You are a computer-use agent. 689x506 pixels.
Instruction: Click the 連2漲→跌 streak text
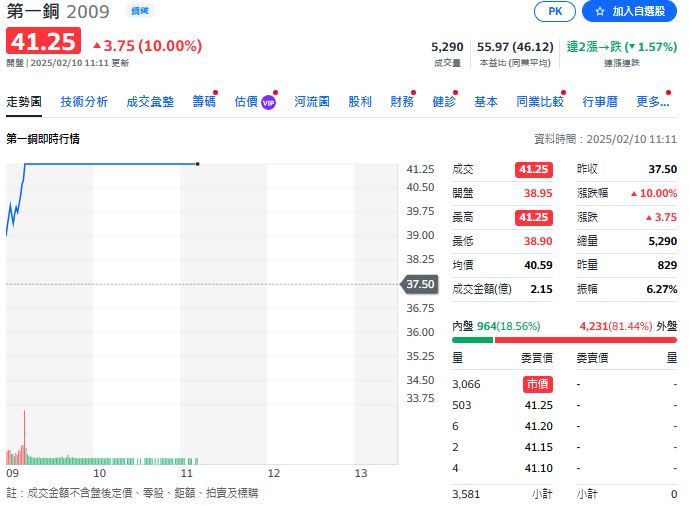coord(622,47)
